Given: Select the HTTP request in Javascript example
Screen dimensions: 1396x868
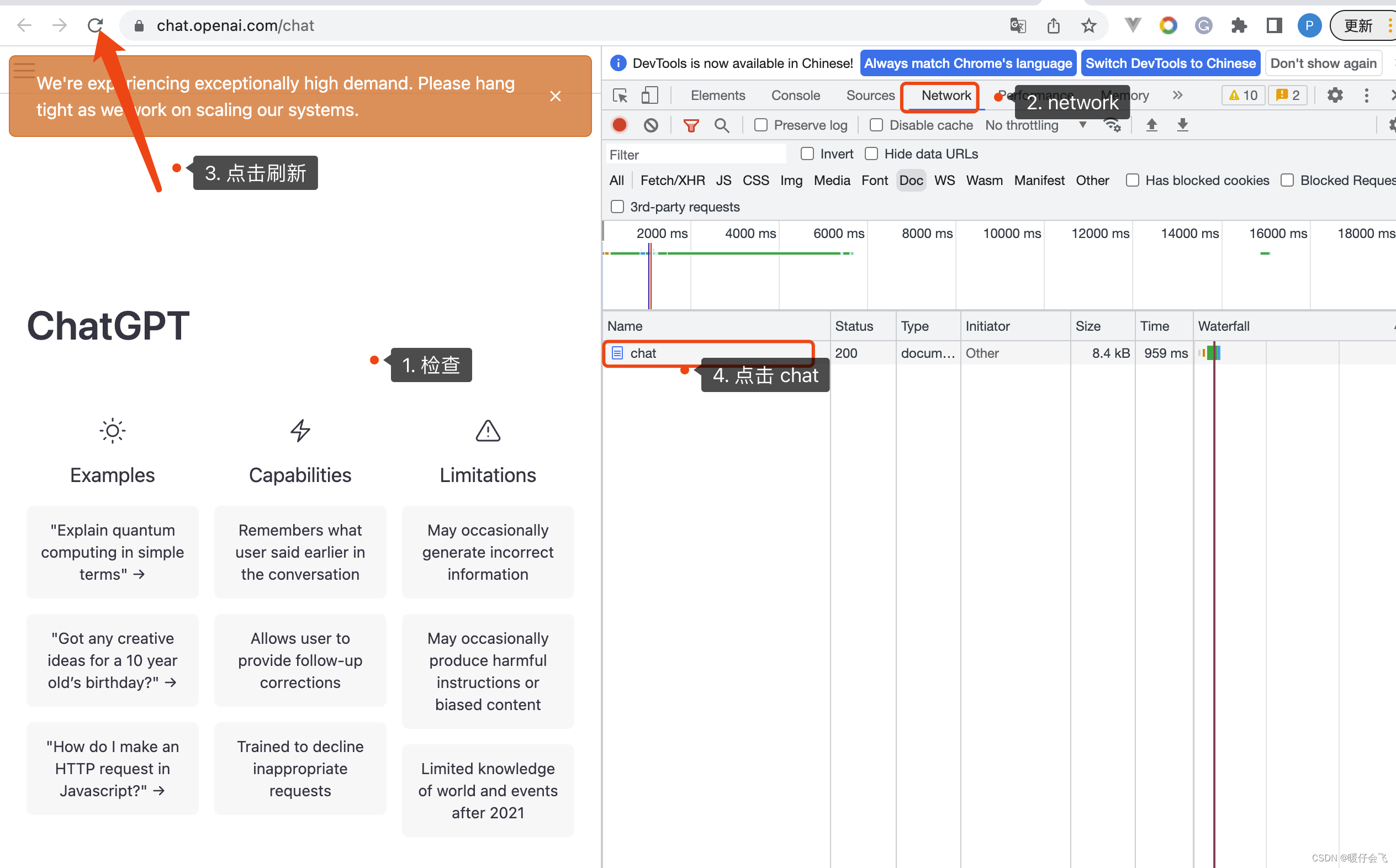Looking at the screenshot, I should coord(113,768).
